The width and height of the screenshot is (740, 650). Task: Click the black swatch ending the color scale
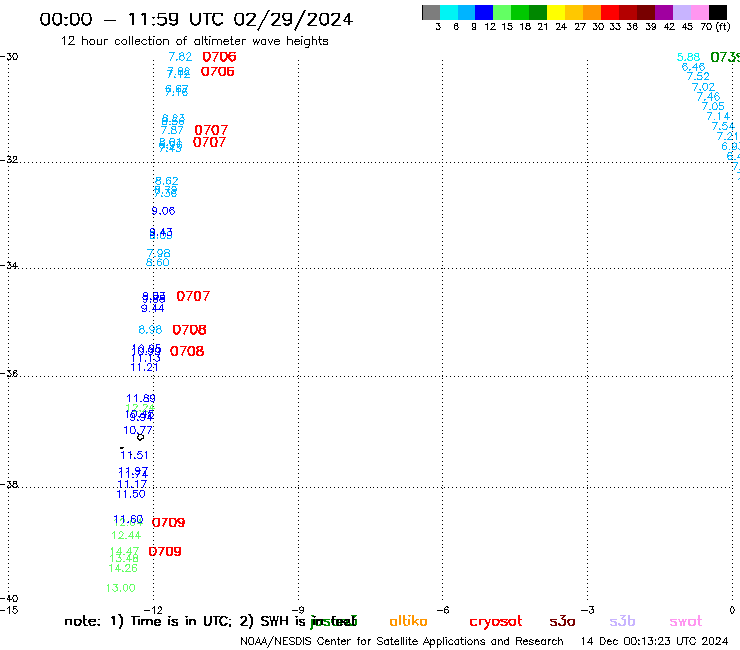point(718,13)
